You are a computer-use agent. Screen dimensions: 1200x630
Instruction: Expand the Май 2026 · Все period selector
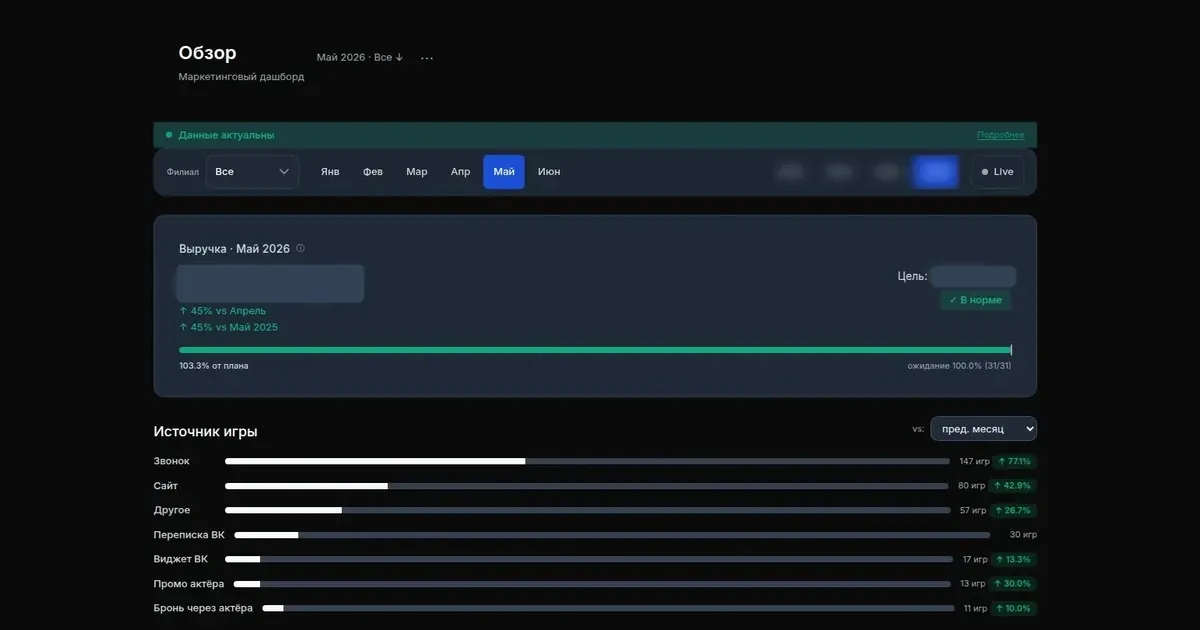pos(360,57)
